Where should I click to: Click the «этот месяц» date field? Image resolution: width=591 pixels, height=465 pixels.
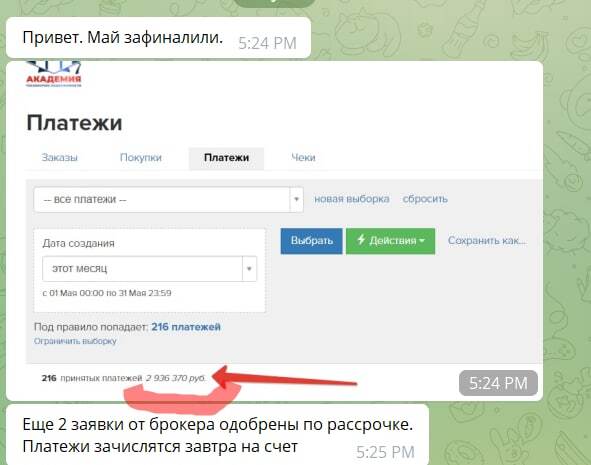coord(150,269)
